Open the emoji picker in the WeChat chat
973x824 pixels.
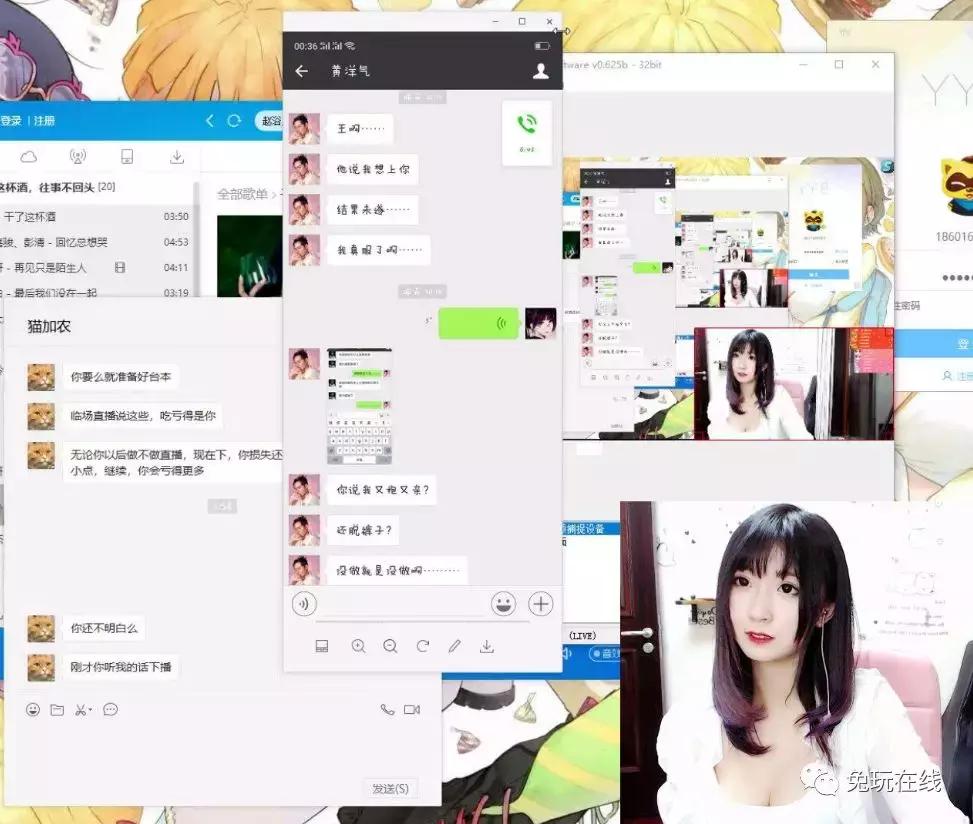503,603
